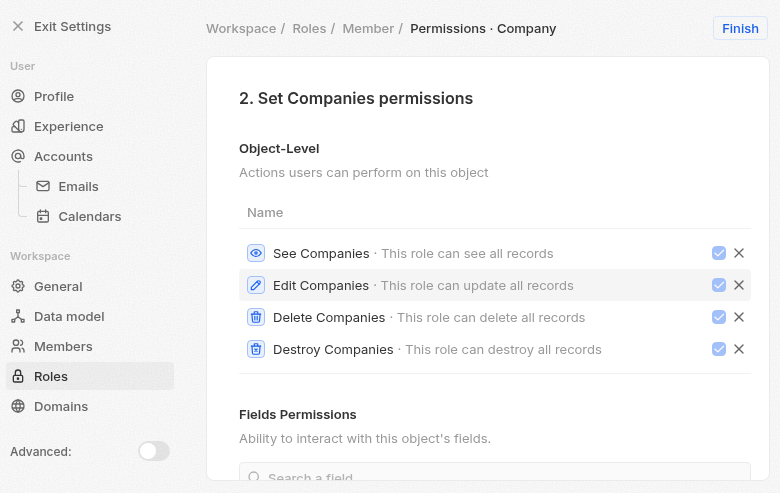Click the trash icon beside Destroy Companies

coord(256,349)
